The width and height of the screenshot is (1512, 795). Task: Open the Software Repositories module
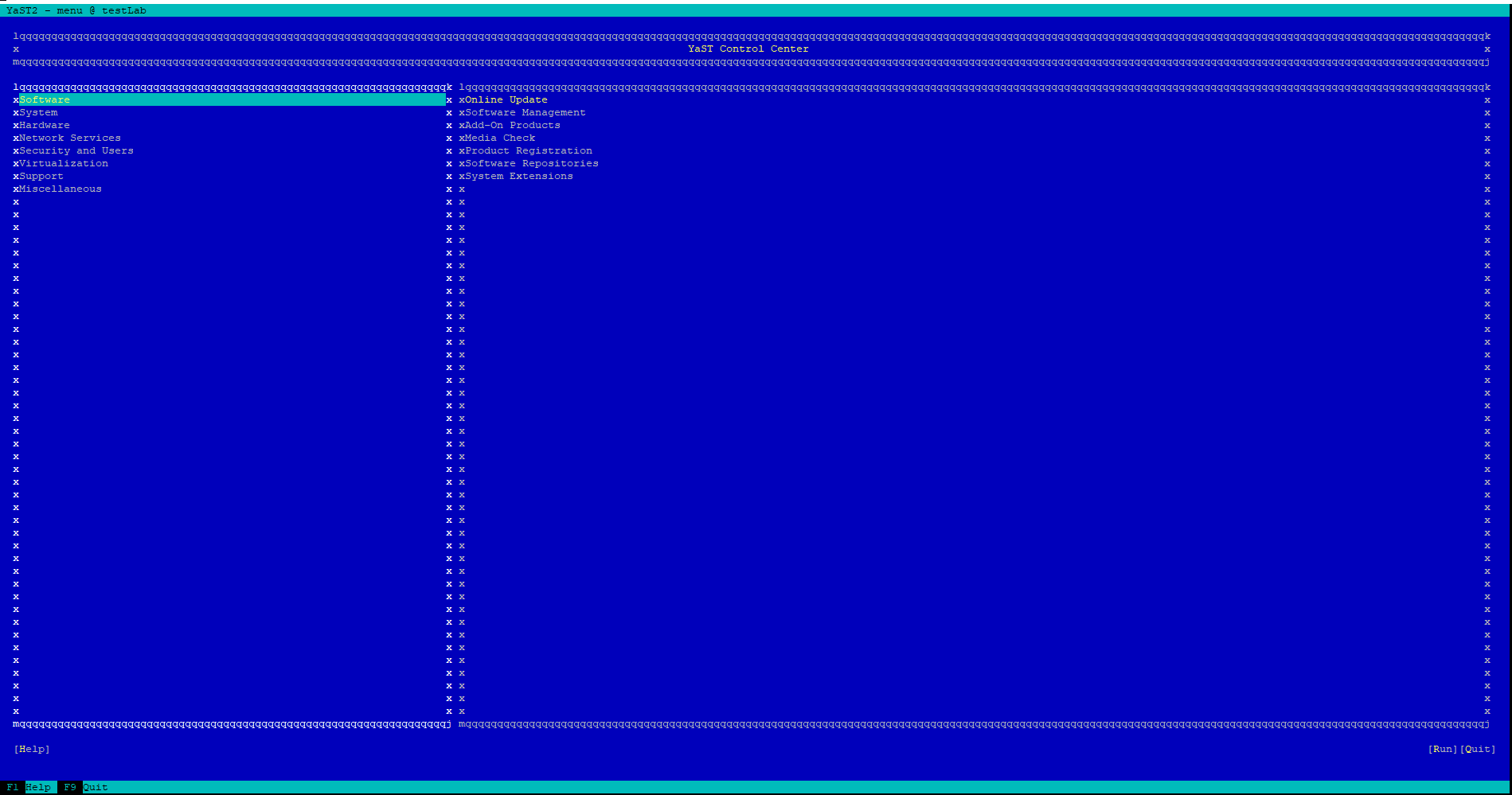pos(532,164)
